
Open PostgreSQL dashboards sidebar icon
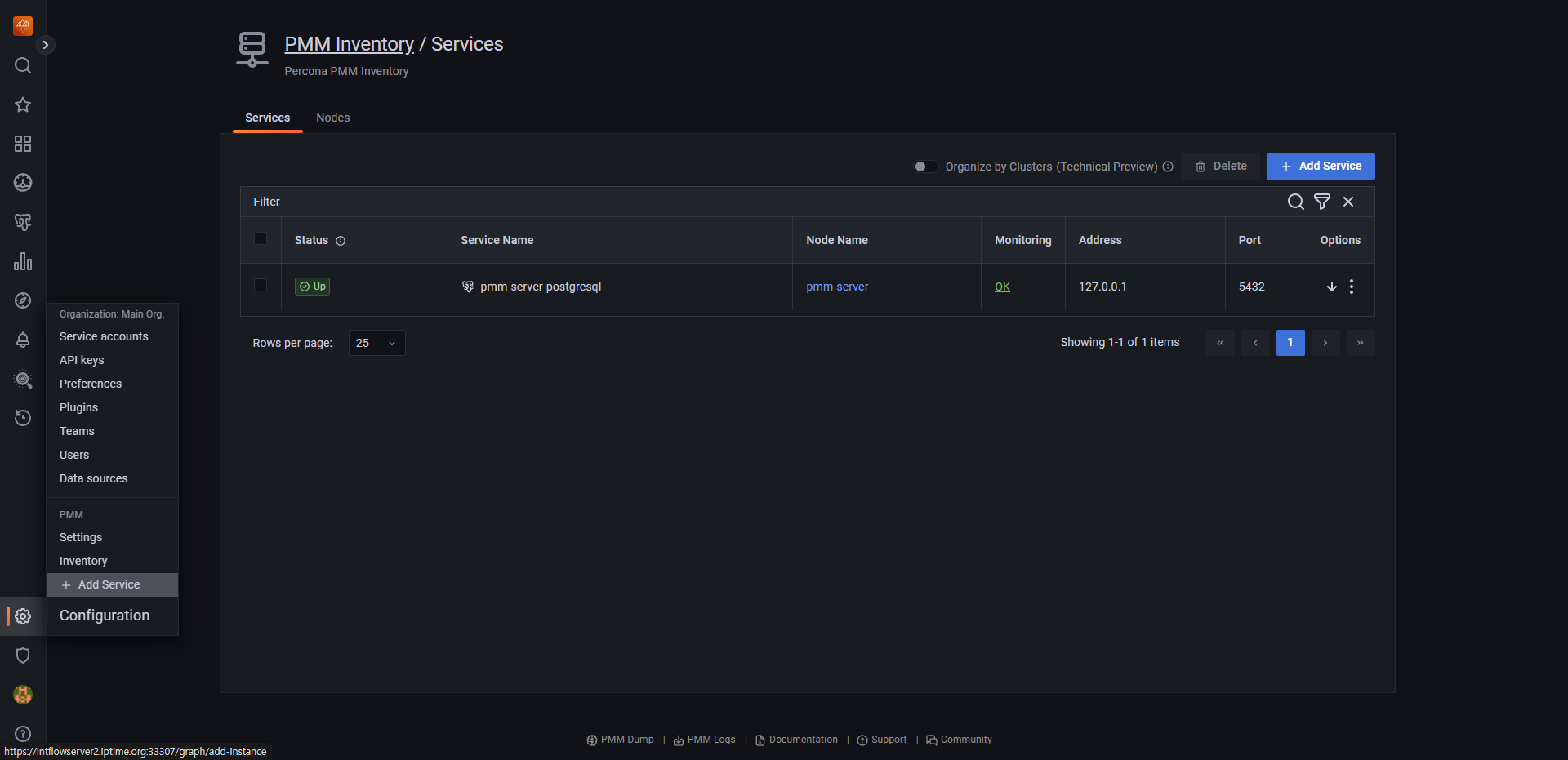(x=23, y=222)
